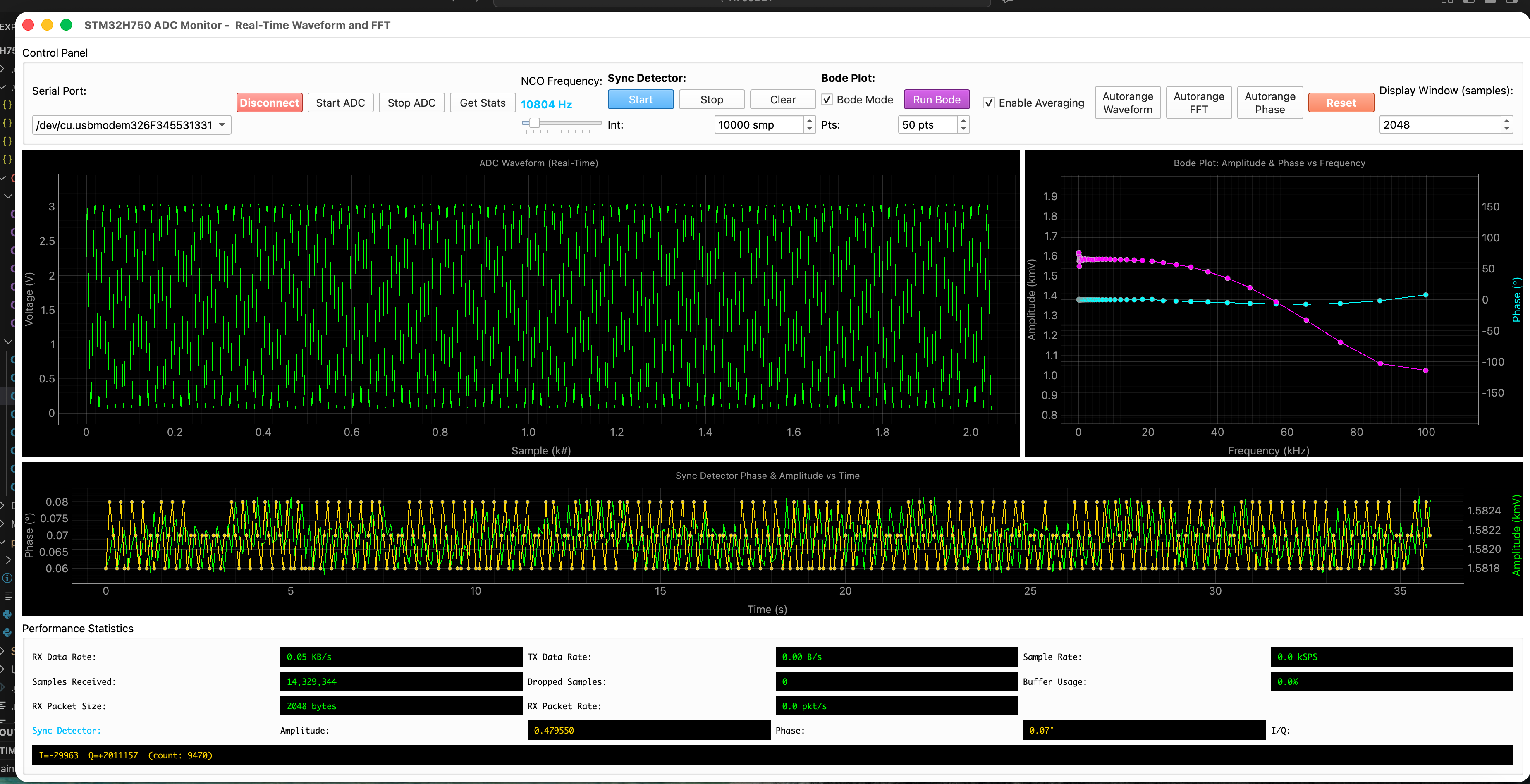Image resolution: width=1530 pixels, height=784 pixels.
Task: Increment Display Window samples with up arrow
Action: 1506,121
